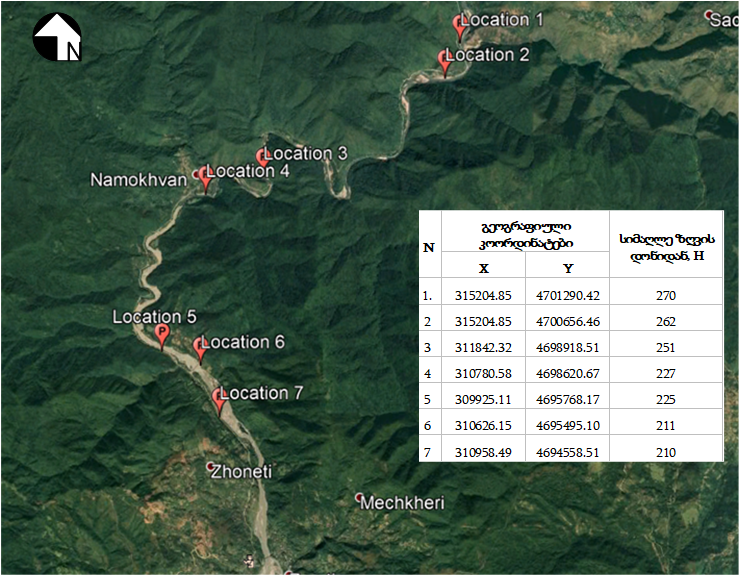This screenshot has height=576, width=740.
Task: Select the Location 2 map pin
Action: tap(446, 61)
